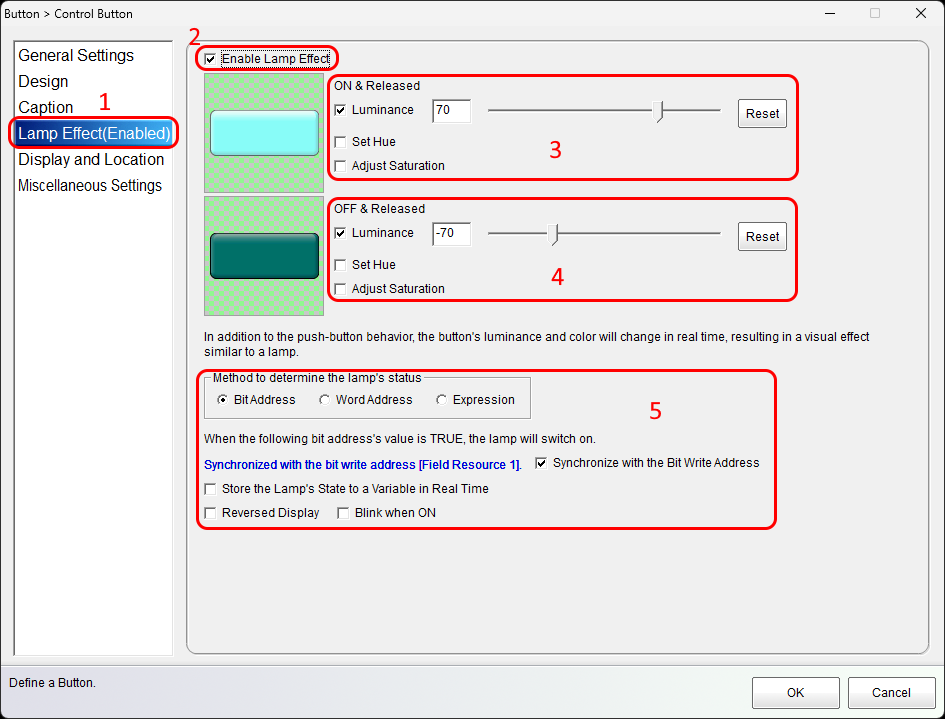The height and width of the screenshot is (719, 945).
Task: Click the ON luminance slider handle
Action: click(659, 111)
